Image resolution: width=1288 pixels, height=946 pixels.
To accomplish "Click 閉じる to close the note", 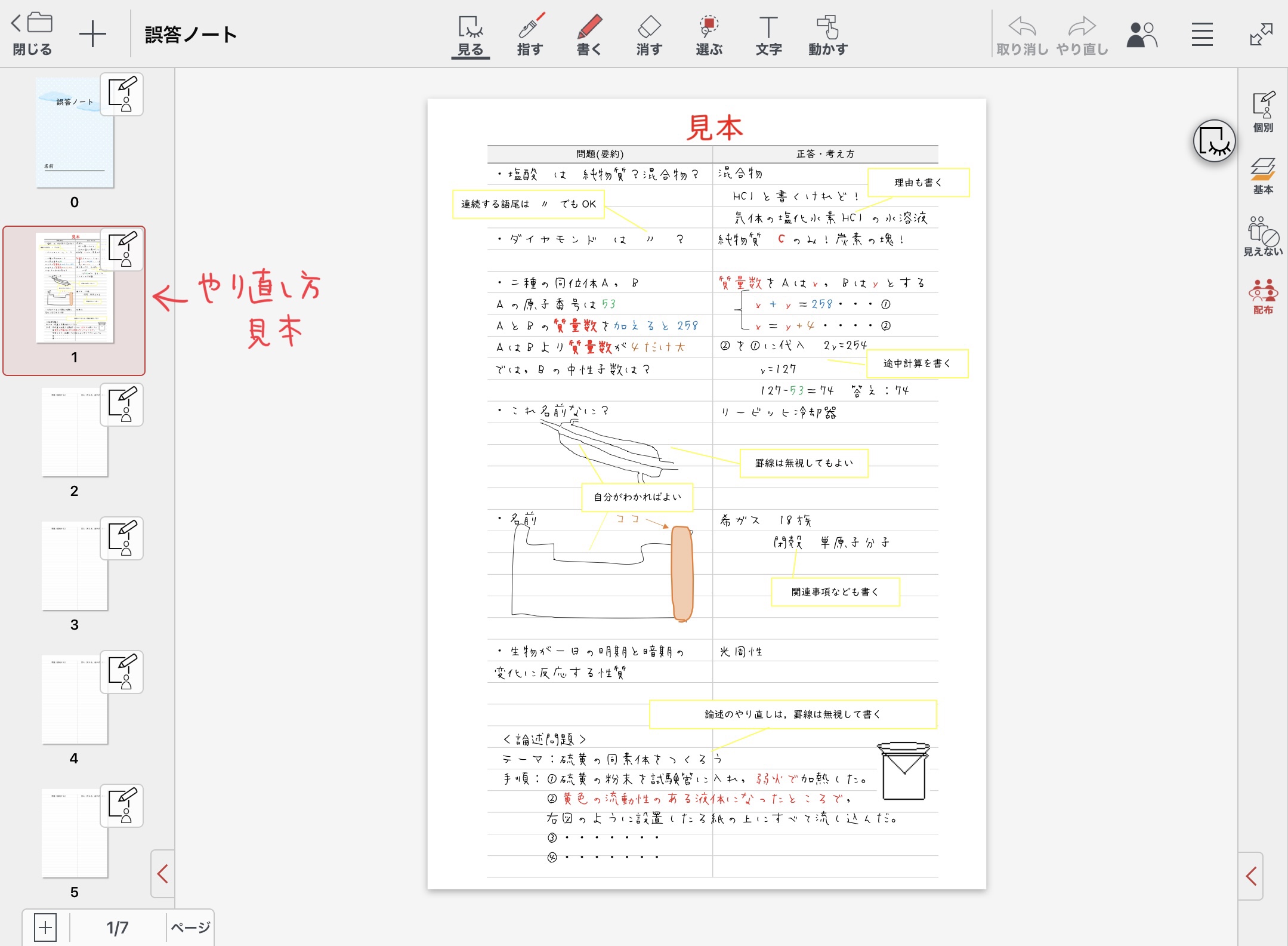I will point(32,35).
